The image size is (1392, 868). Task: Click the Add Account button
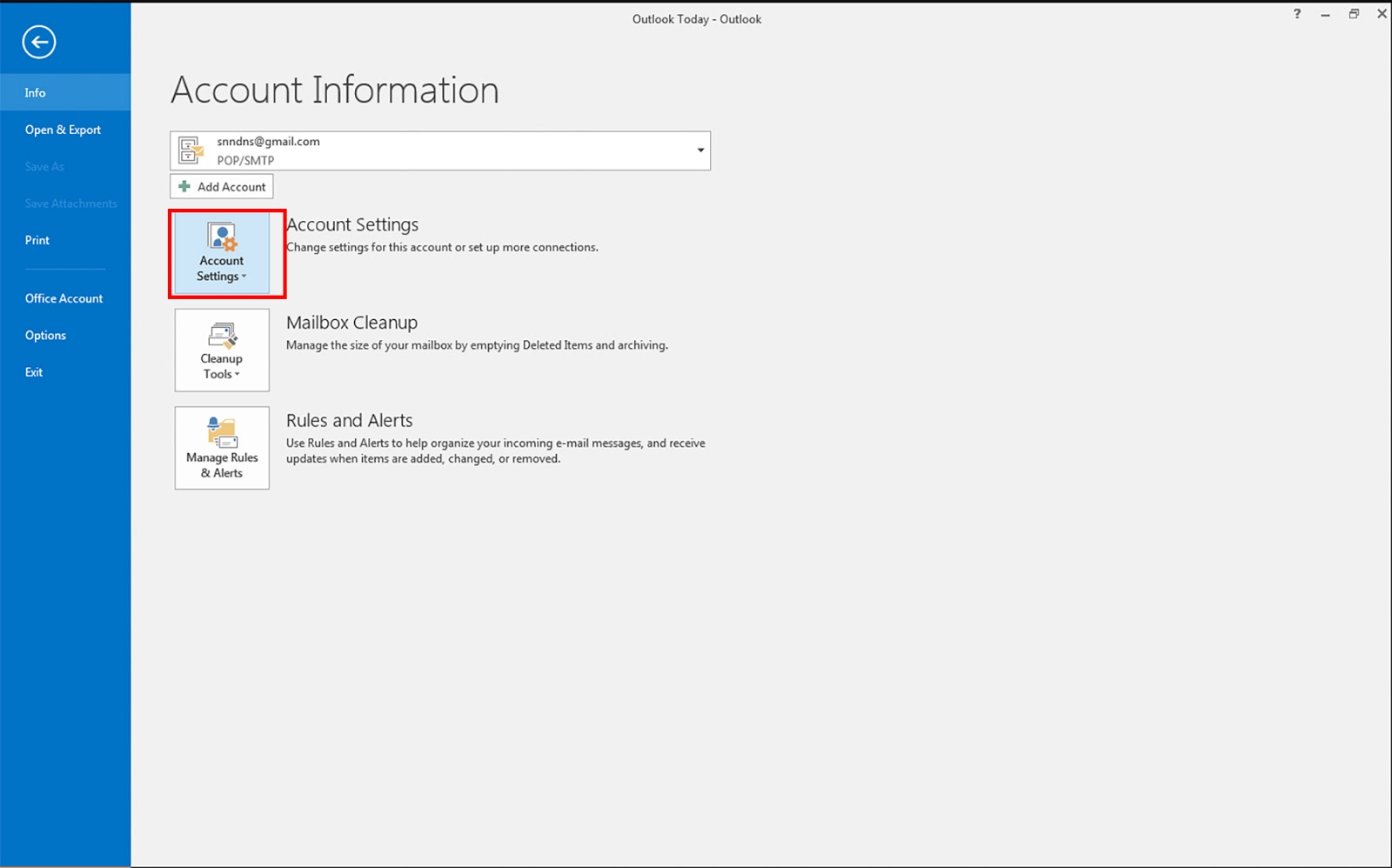click(x=222, y=186)
